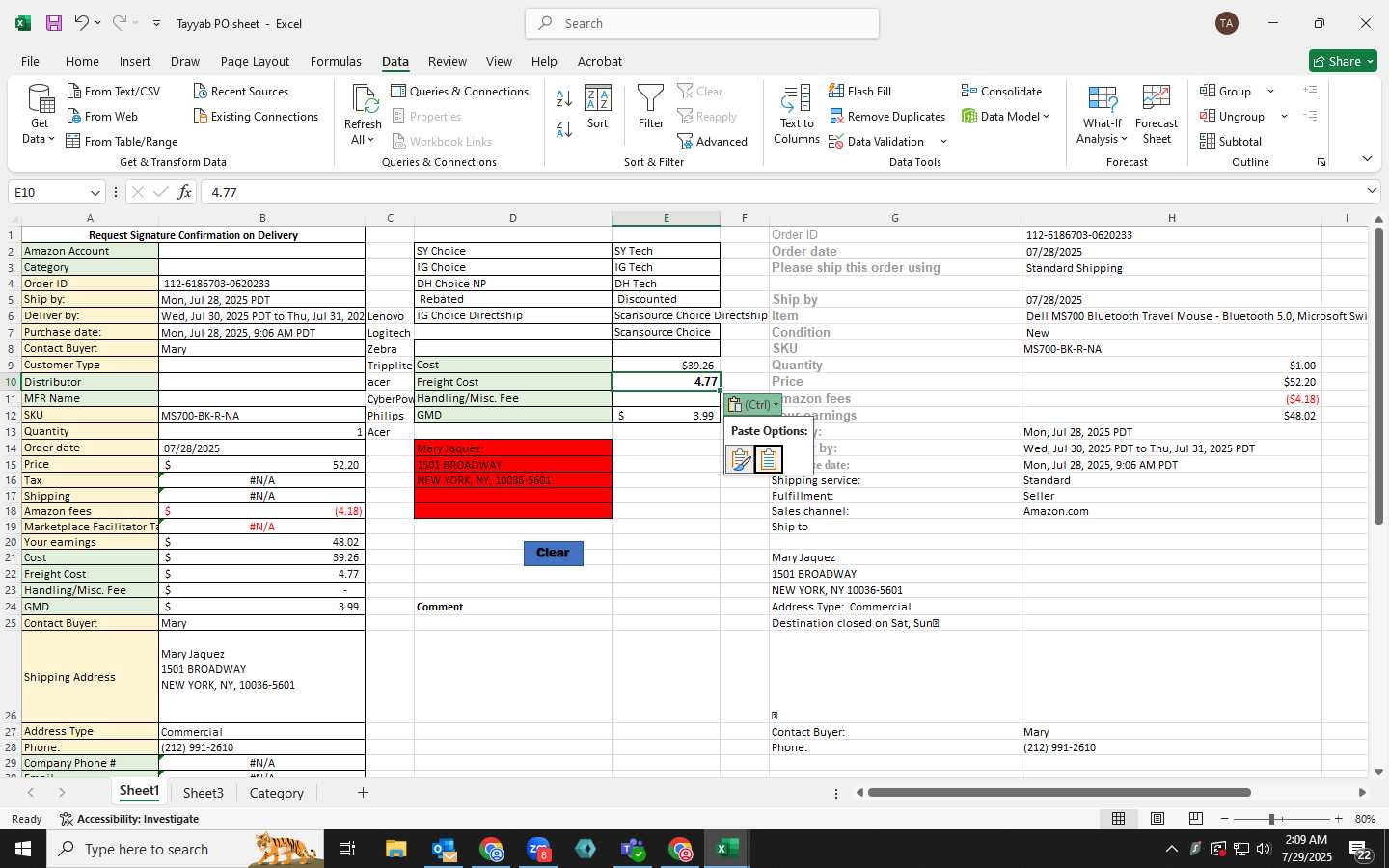Open File Explorer from taskbar

[396, 849]
